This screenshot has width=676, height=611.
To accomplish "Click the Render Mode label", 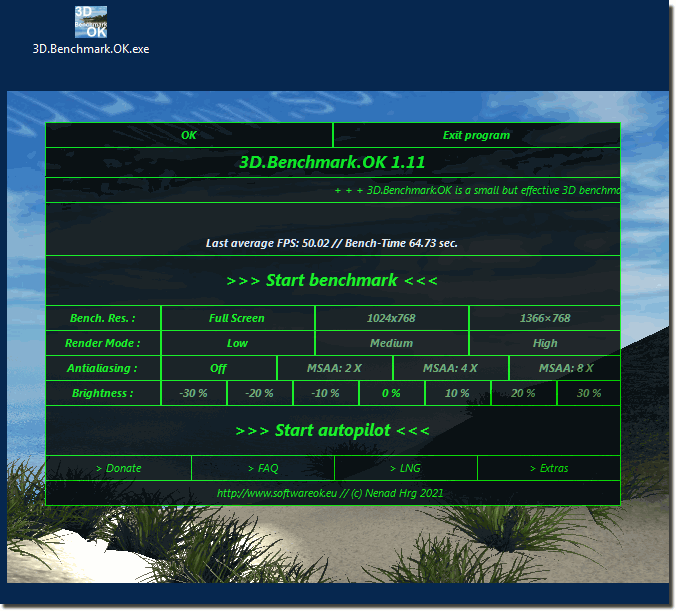I will 103,343.
